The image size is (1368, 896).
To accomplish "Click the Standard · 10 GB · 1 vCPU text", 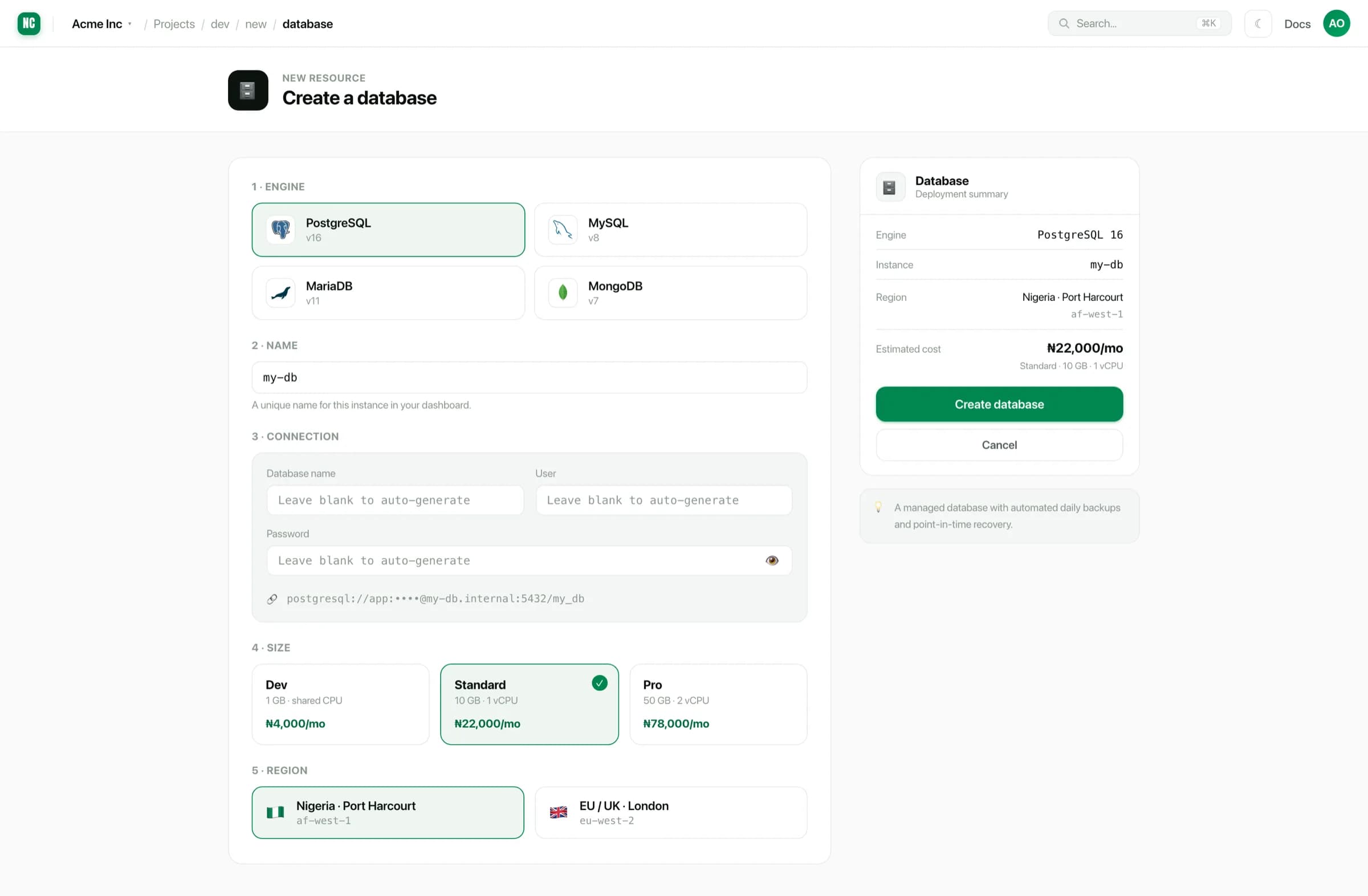I will click(1071, 366).
